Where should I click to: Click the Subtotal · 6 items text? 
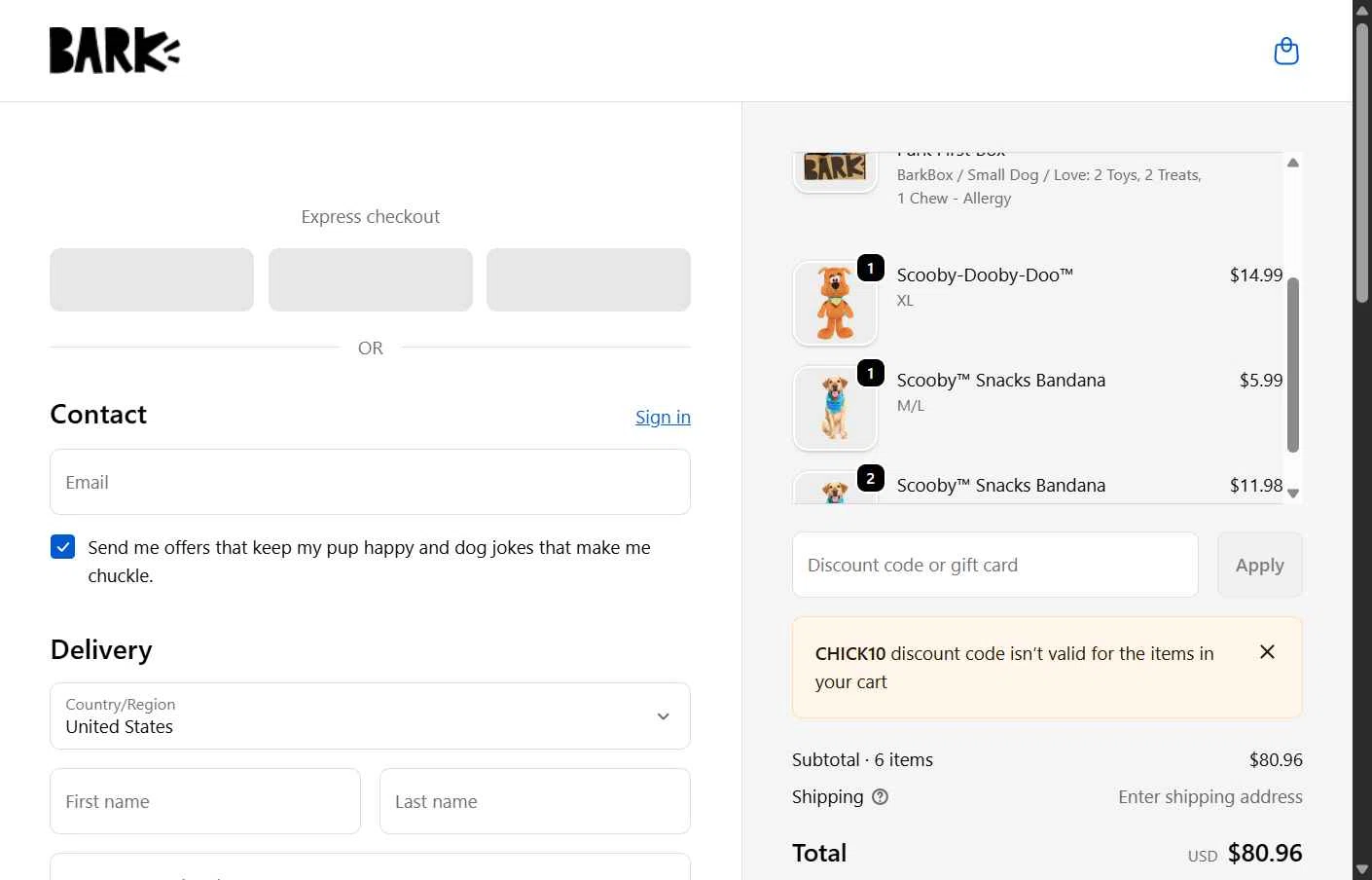[x=862, y=760]
